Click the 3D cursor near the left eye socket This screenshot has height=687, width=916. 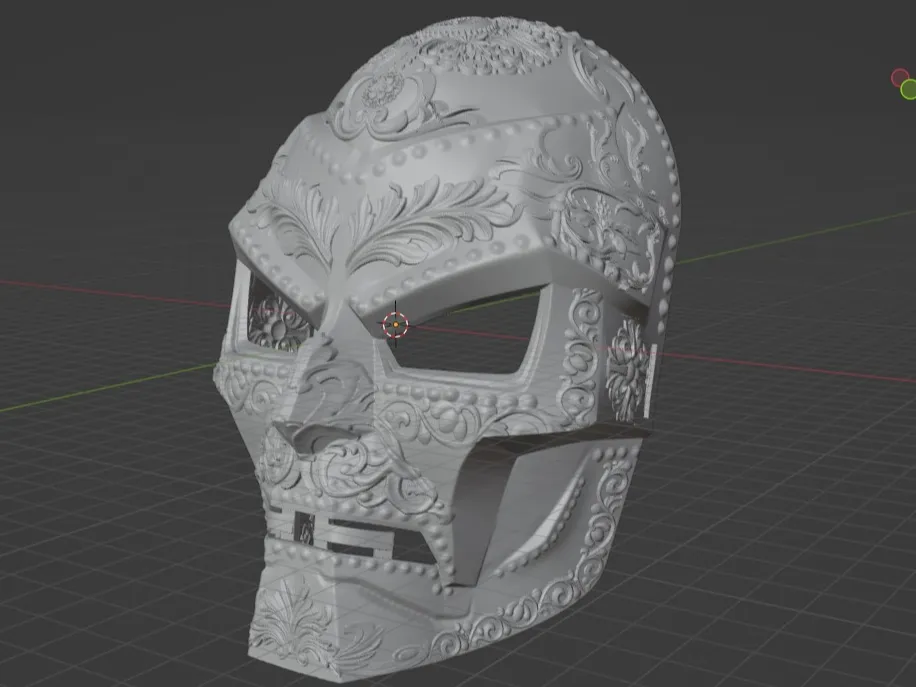[x=397, y=322]
